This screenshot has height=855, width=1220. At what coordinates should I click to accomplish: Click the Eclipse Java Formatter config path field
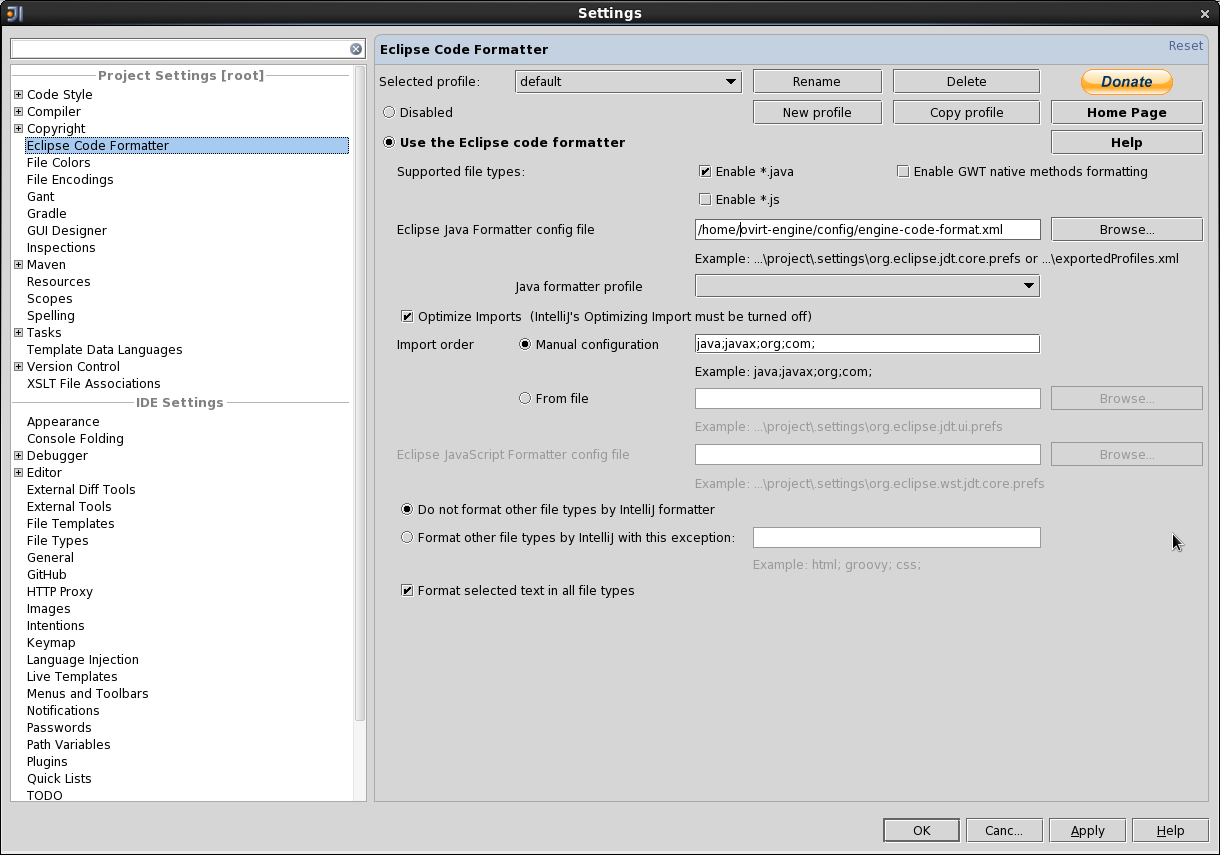tap(867, 230)
